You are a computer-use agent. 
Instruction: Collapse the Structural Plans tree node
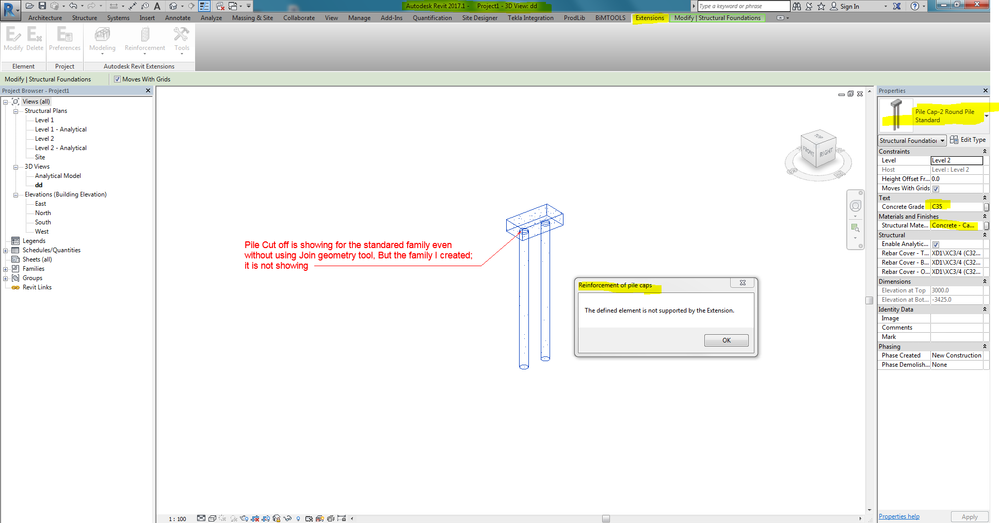[16, 111]
